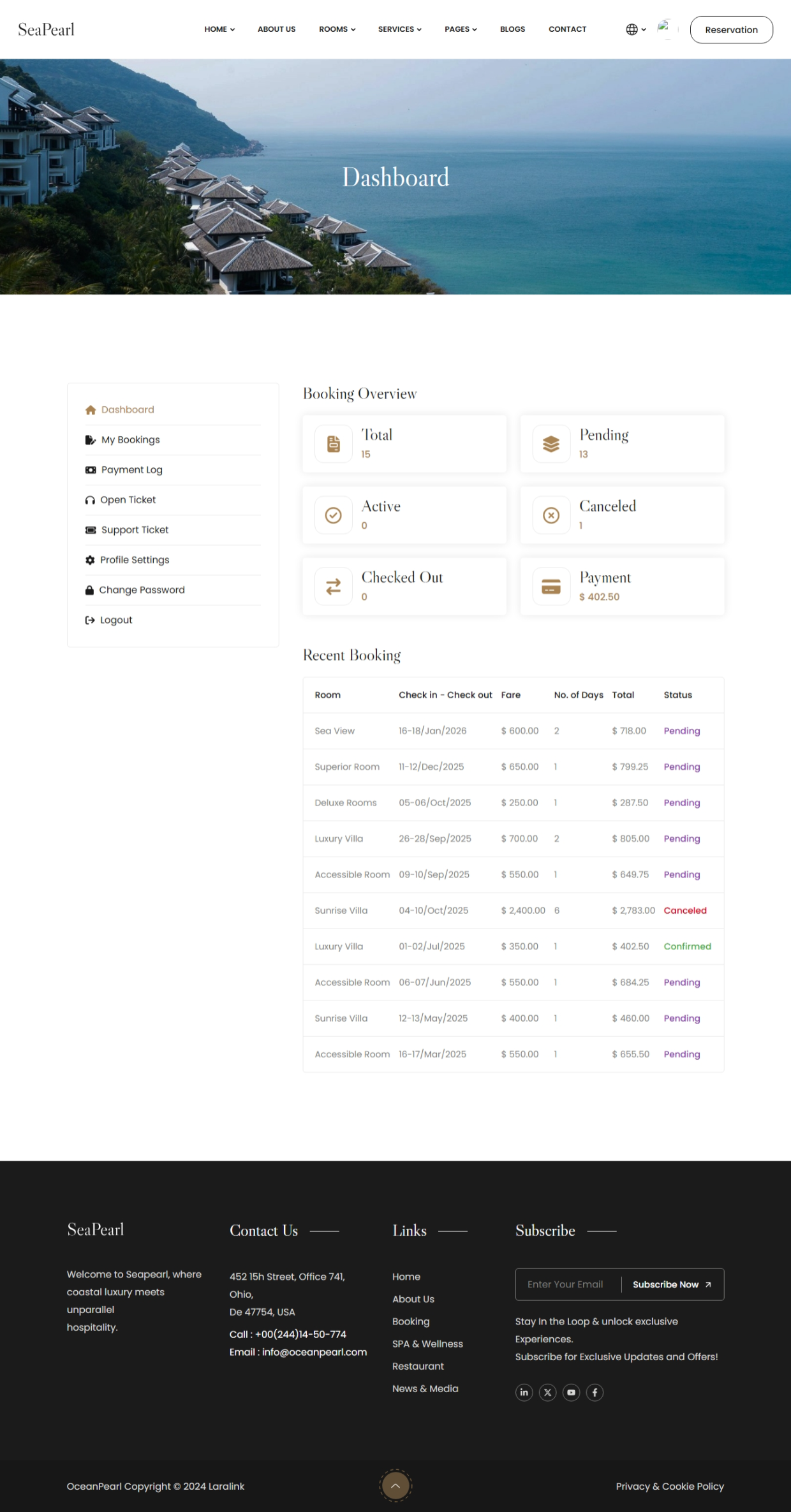Open the Services dropdown menu
This screenshot has width=791, height=1512.
point(399,29)
